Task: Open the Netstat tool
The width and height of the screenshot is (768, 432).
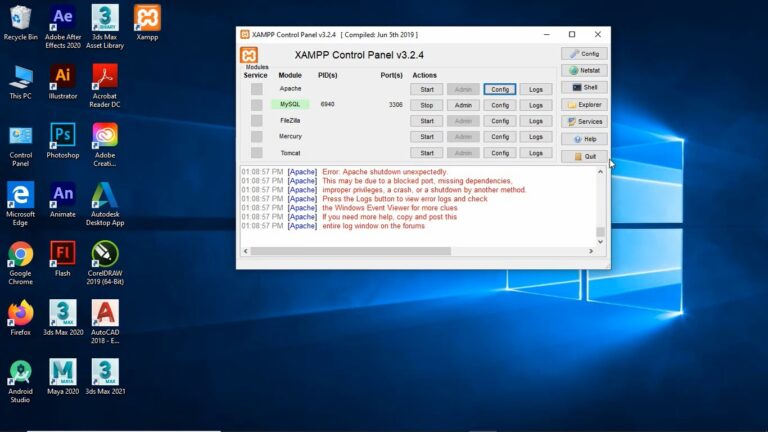Action: (584, 71)
